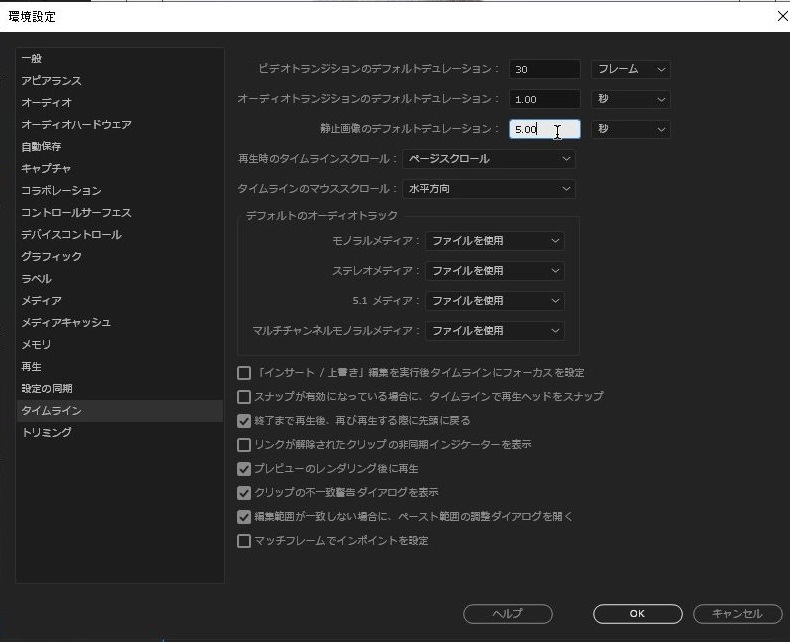Go to トリミング settings category
Viewport: 790px width, 642px height.
[47, 433]
